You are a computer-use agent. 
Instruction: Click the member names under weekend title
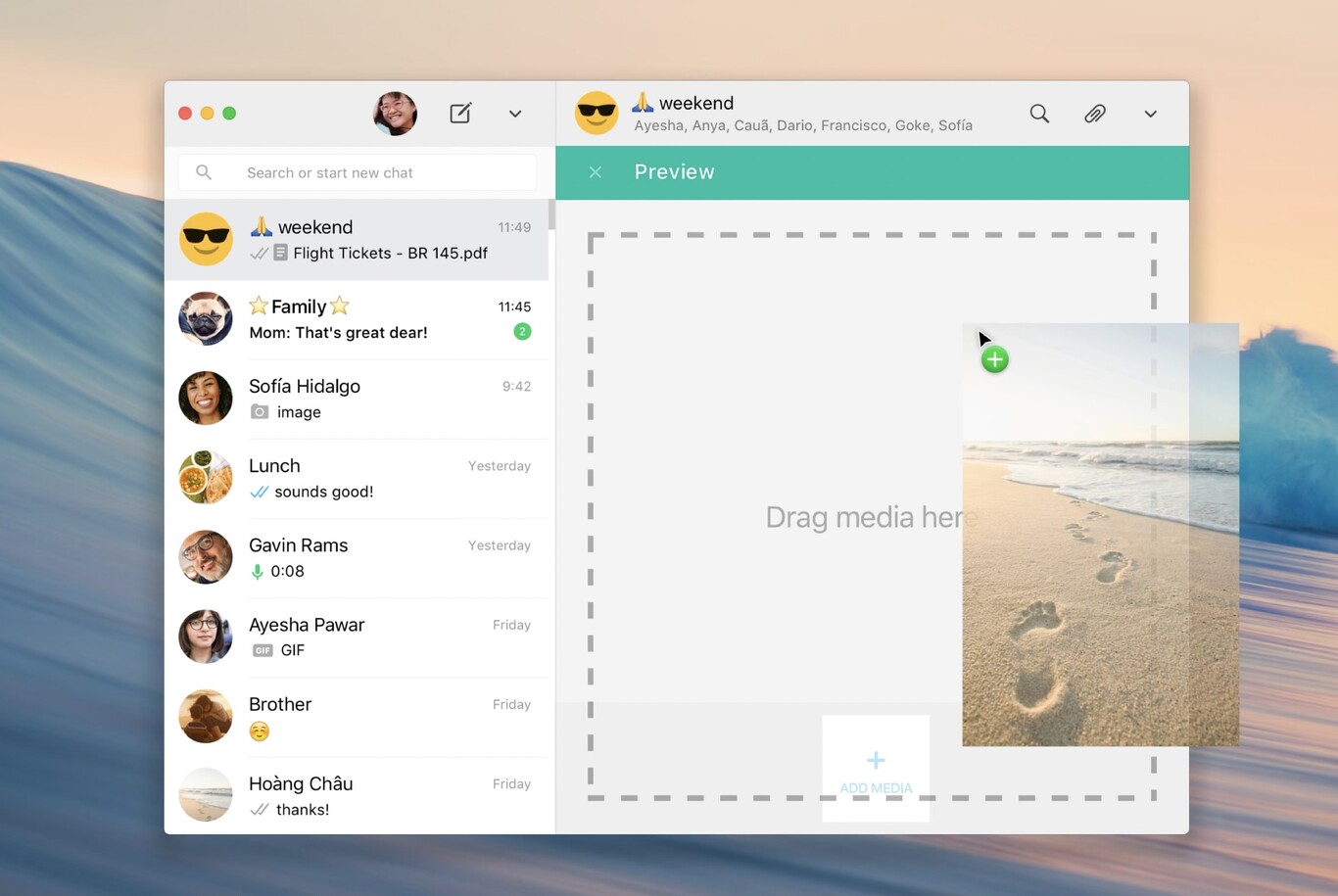click(x=803, y=125)
